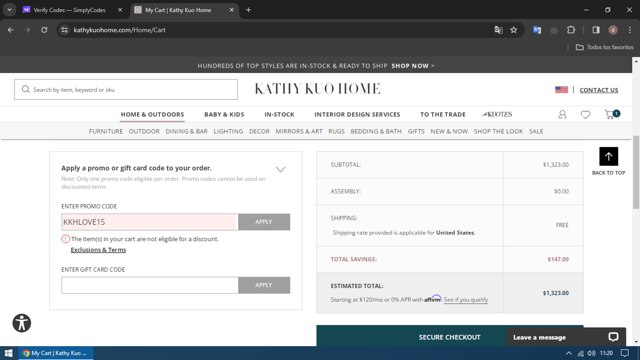Jump BACK TO TOP arrow button

tap(609, 156)
